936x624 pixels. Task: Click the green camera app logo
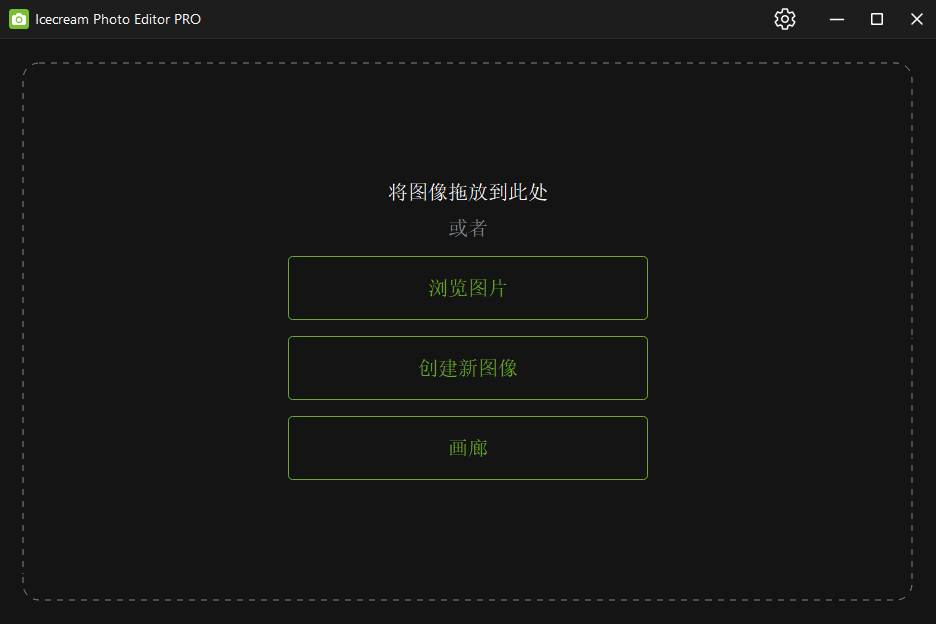[x=19, y=19]
